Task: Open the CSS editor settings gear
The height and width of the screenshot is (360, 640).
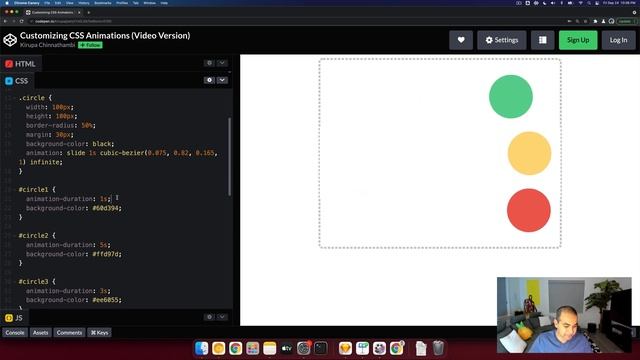Action: click(x=209, y=80)
